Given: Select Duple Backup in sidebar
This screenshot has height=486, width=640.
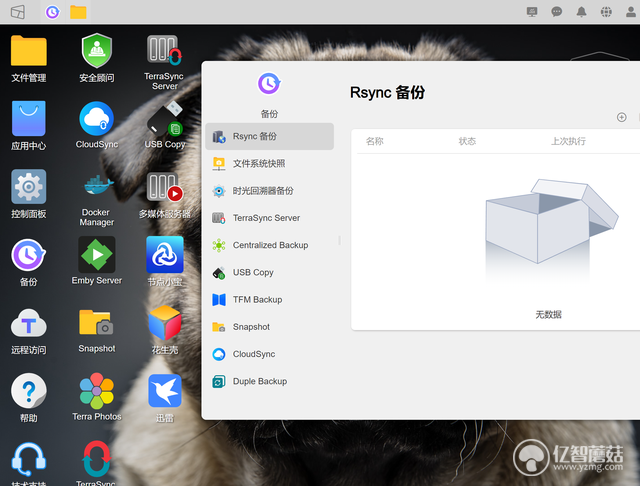Looking at the screenshot, I should pos(269,382).
